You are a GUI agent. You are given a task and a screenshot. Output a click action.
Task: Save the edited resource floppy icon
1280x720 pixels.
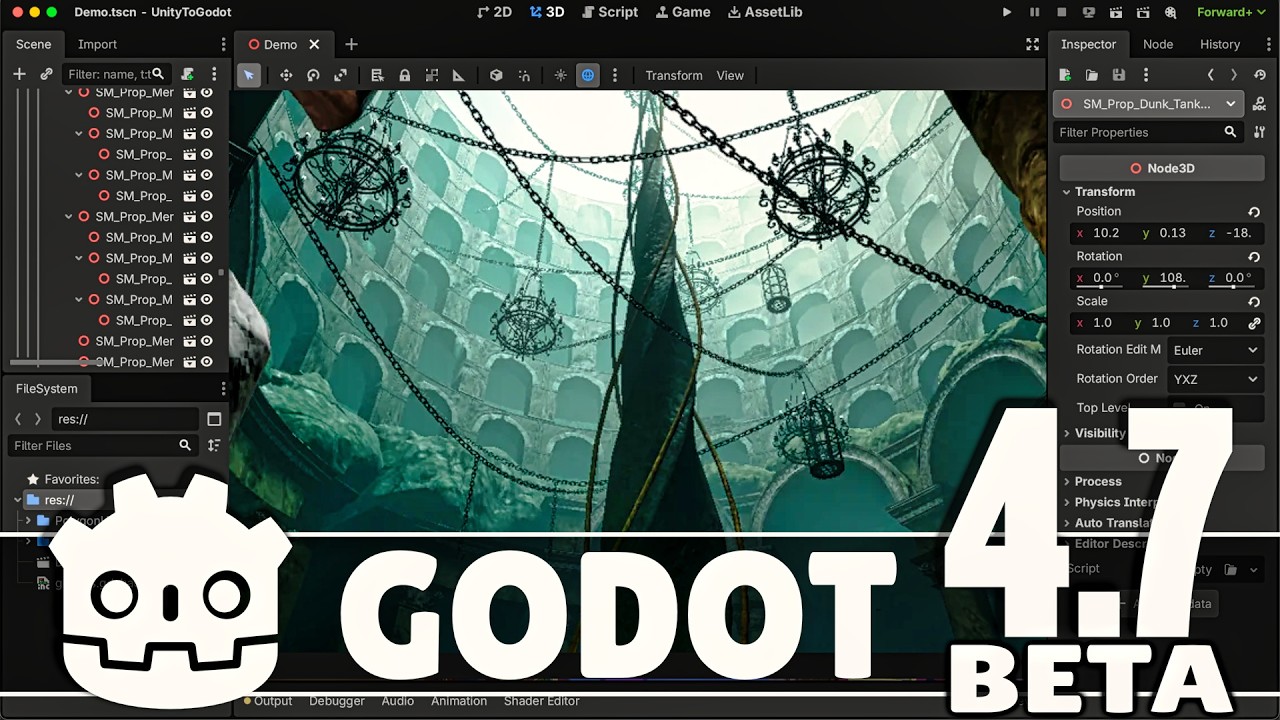click(x=1119, y=75)
